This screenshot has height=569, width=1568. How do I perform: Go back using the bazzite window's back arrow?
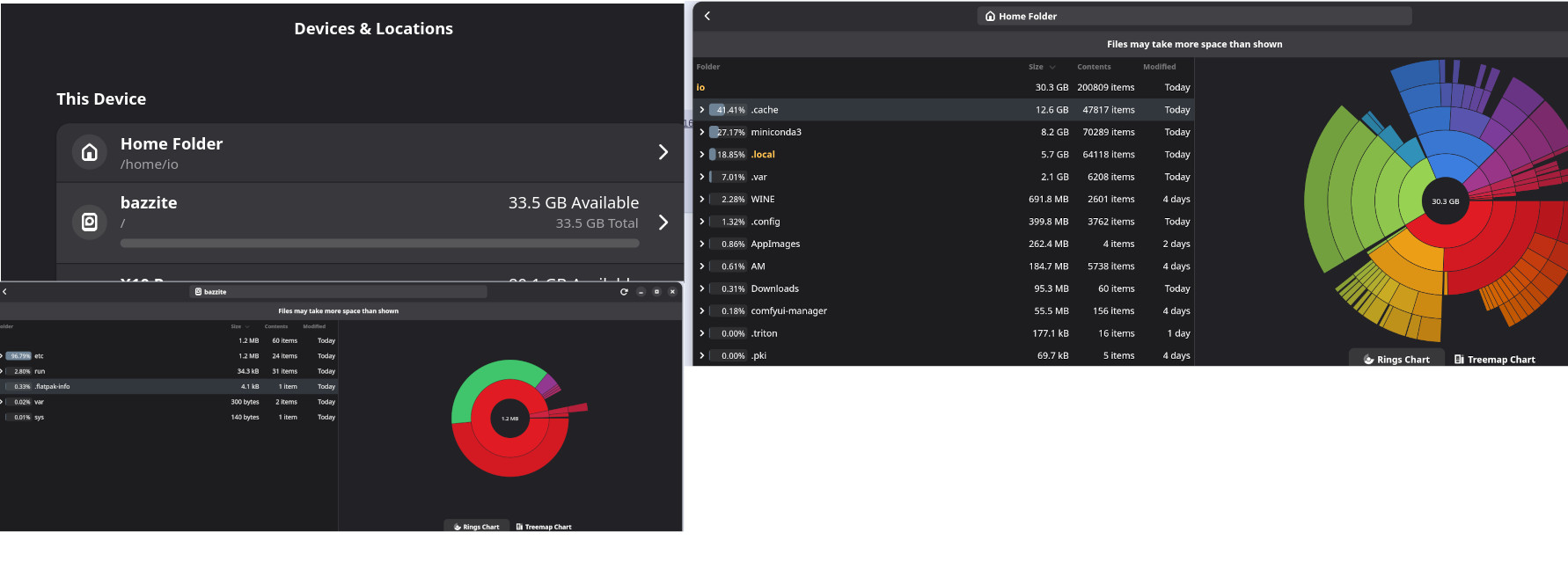tap(4, 292)
